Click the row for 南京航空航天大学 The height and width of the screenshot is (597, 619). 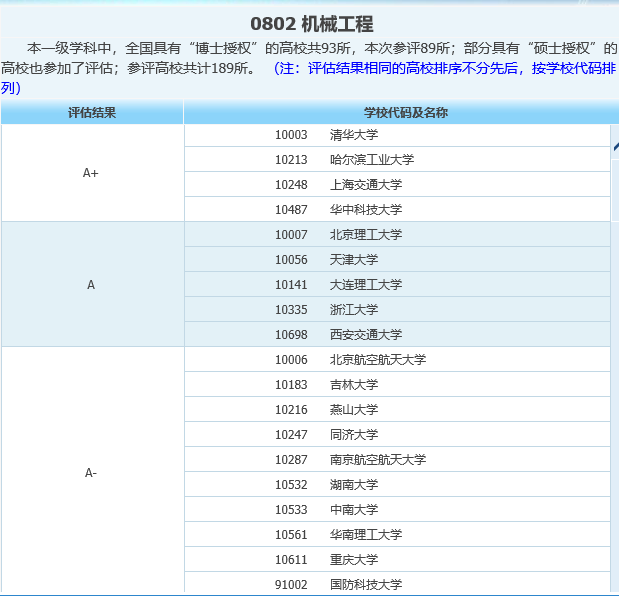(397, 460)
